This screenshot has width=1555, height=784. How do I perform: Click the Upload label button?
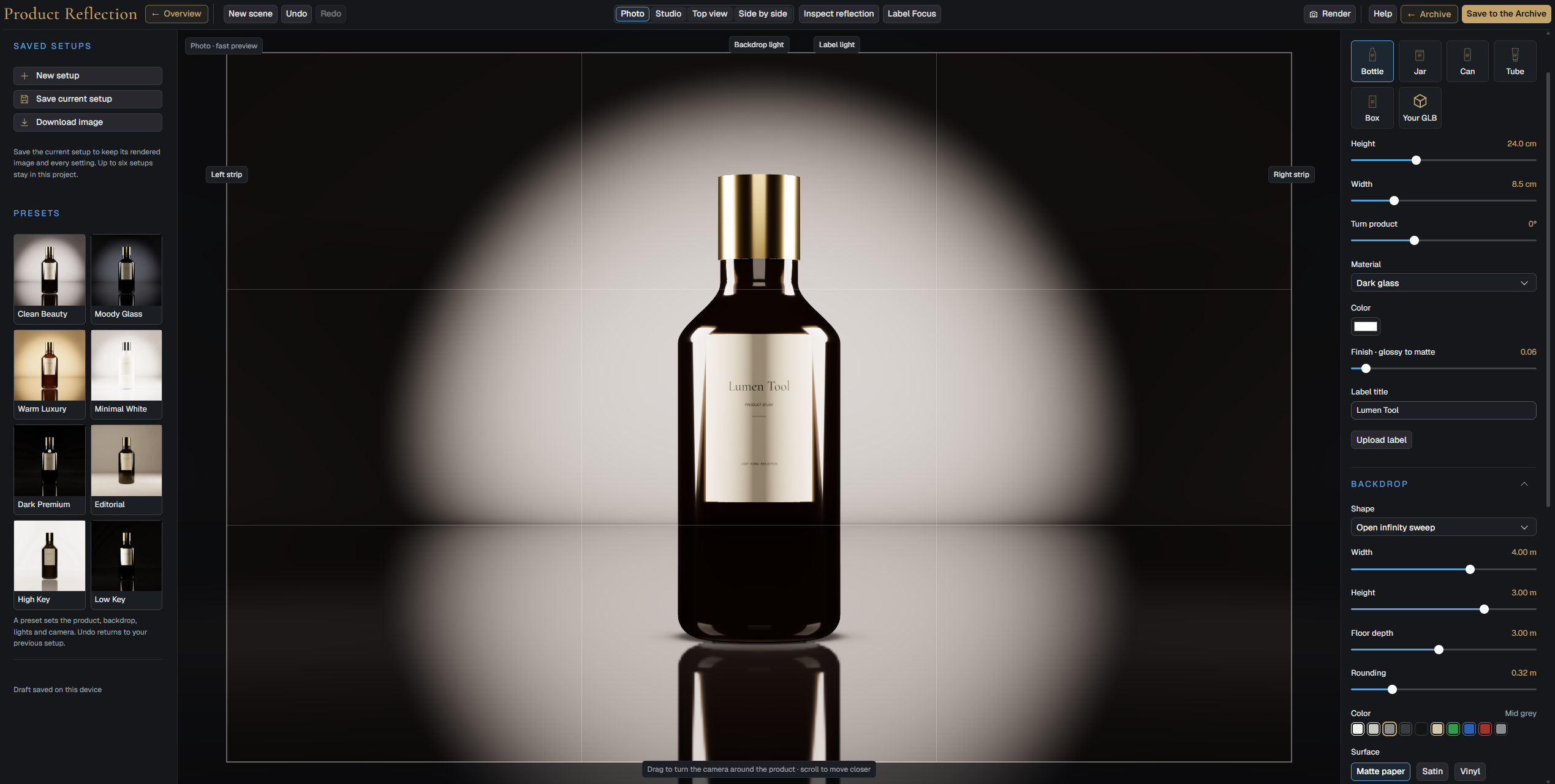(1381, 440)
